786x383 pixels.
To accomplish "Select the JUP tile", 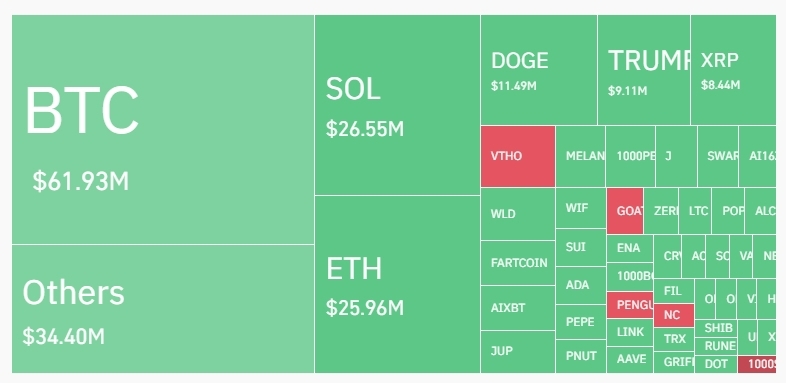I will pos(518,352).
